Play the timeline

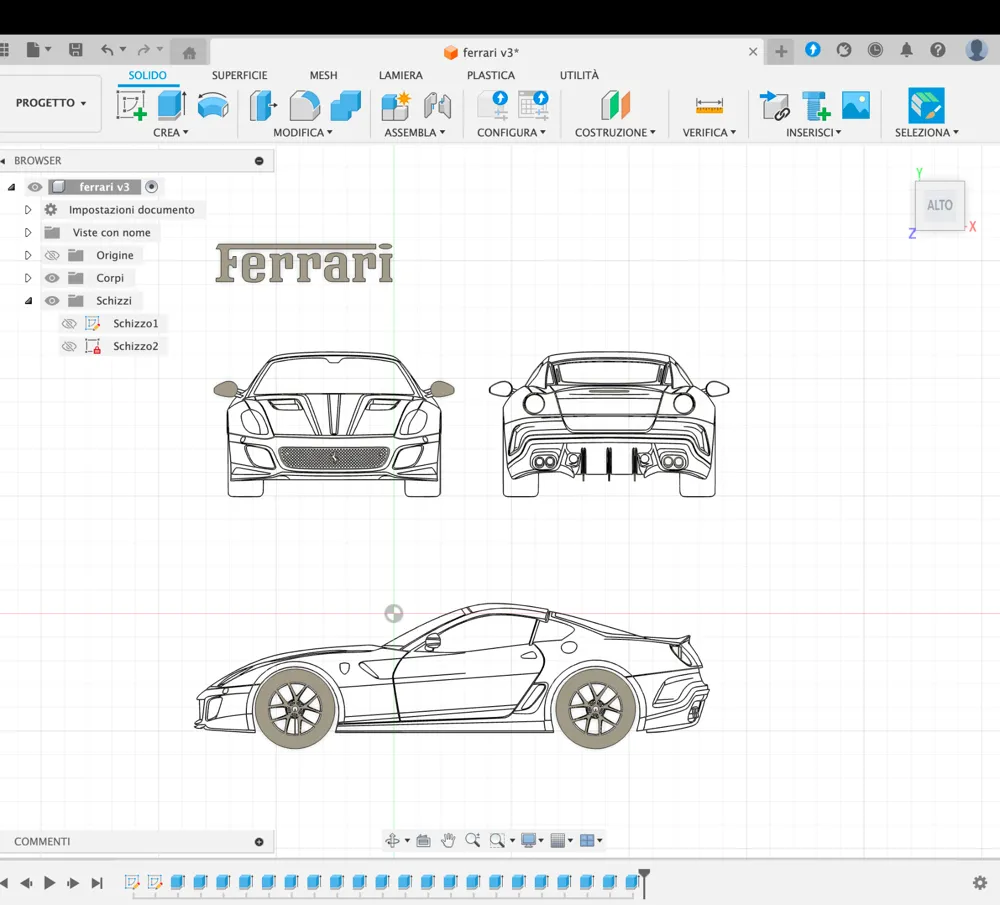(49, 883)
